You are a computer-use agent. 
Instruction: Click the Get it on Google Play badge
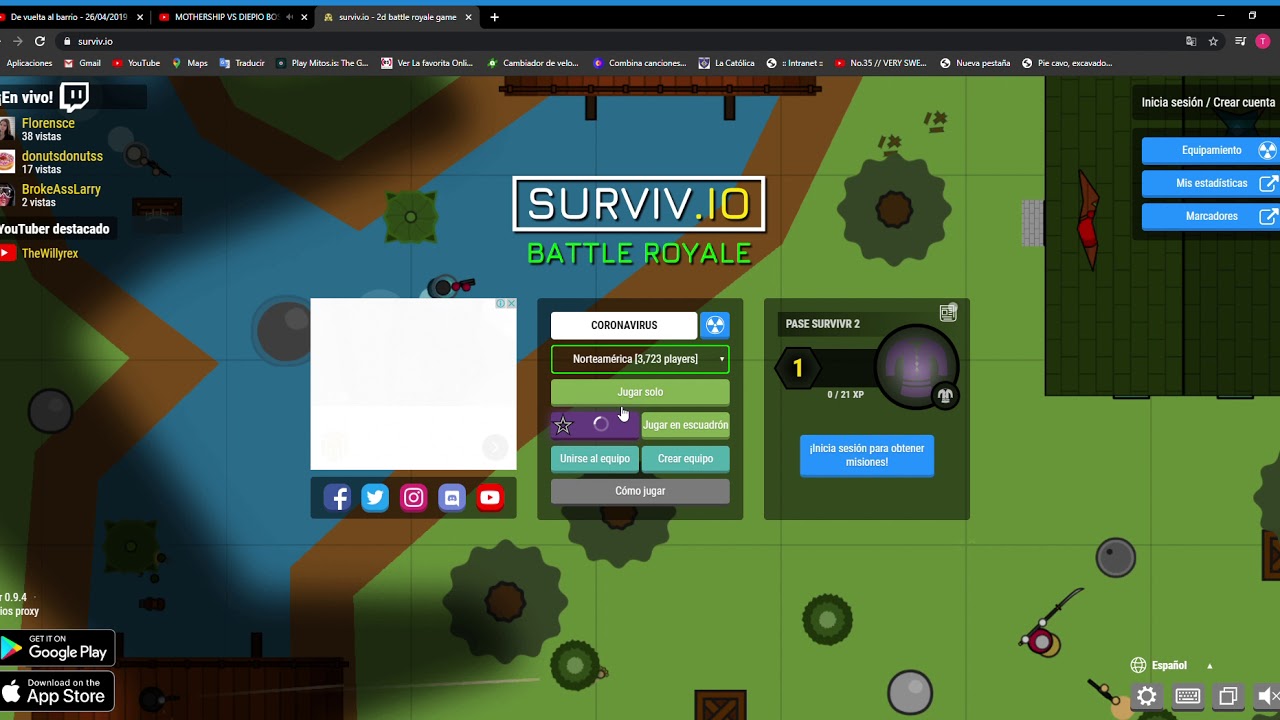point(57,648)
